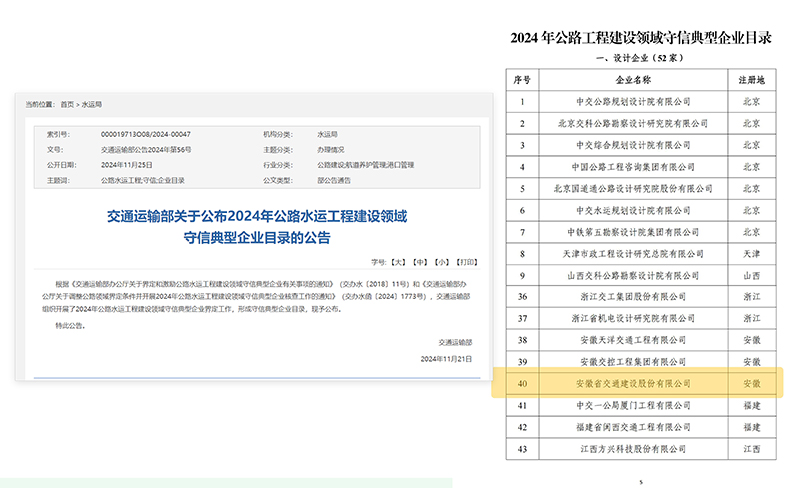The image size is (800, 488).
Task: Set font size to 小
Action: coord(443,261)
